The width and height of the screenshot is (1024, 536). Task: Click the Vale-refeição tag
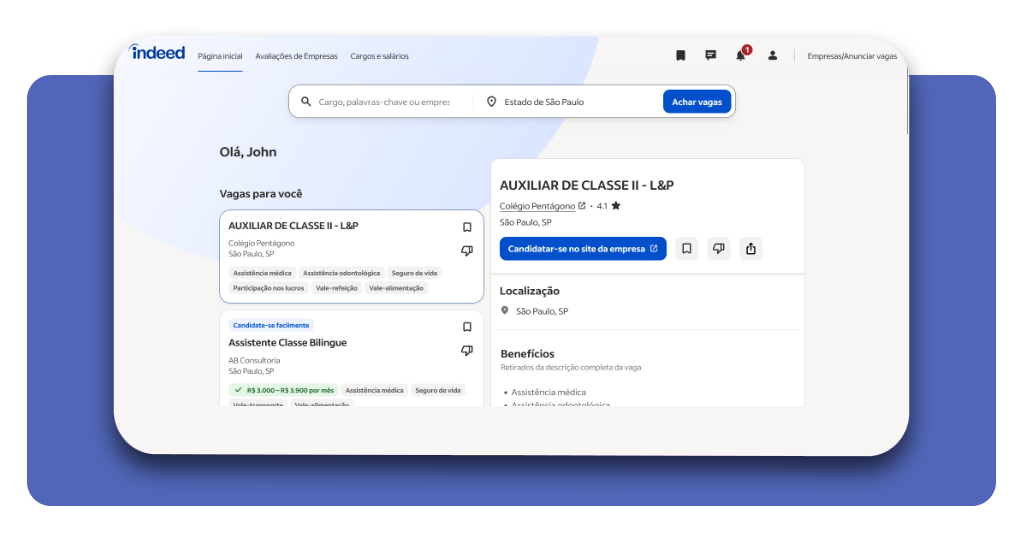(336, 288)
